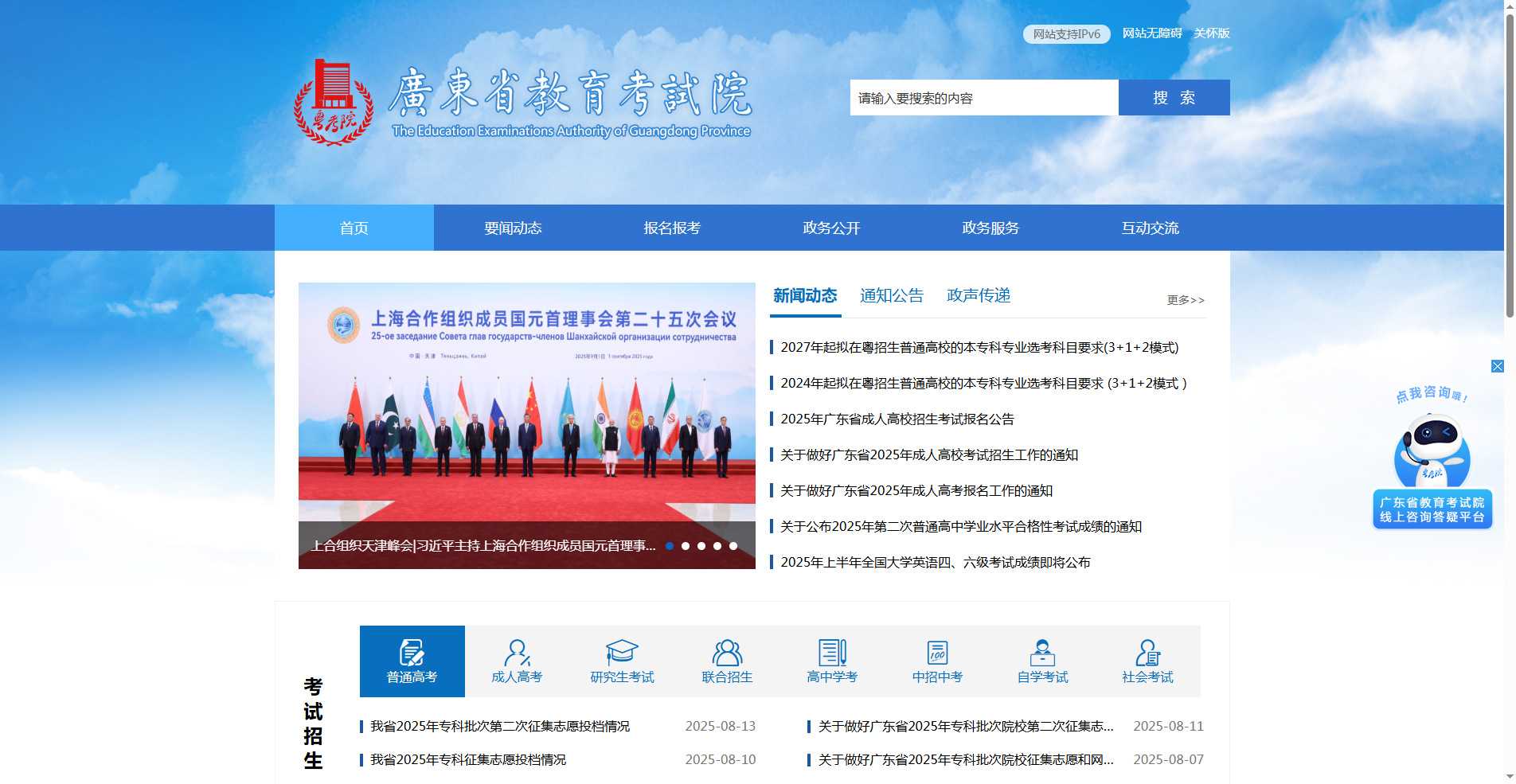The height and width of the screenshot is (784, 1516).
Task: Click the 社会考试 ID-card icon
Action: point(1147,653)
